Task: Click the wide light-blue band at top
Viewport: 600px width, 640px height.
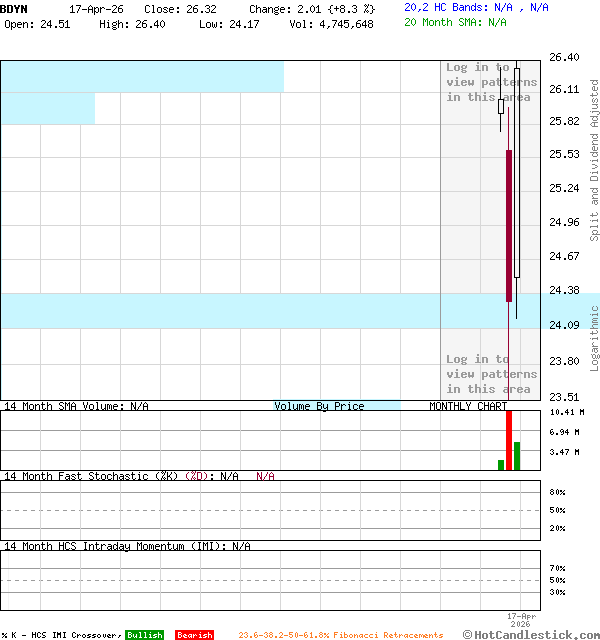Action: pyautogui.click(x=141, y=76)
